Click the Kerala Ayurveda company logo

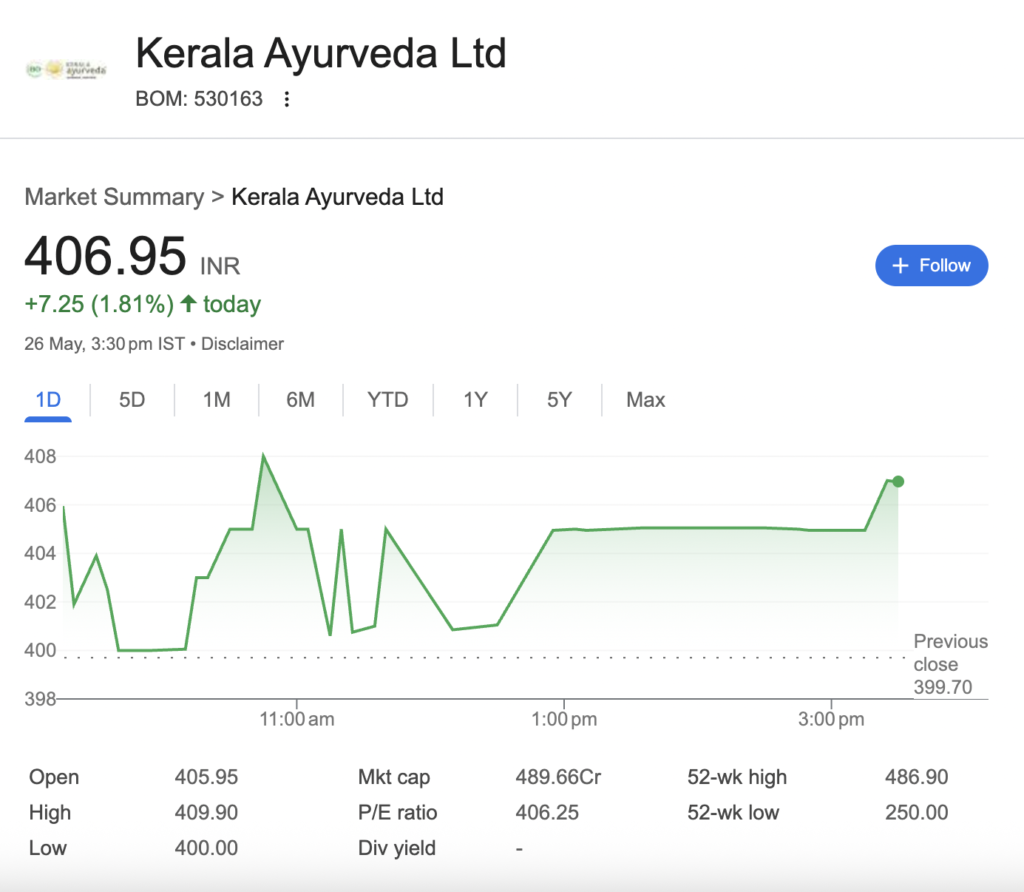[66, 69]
